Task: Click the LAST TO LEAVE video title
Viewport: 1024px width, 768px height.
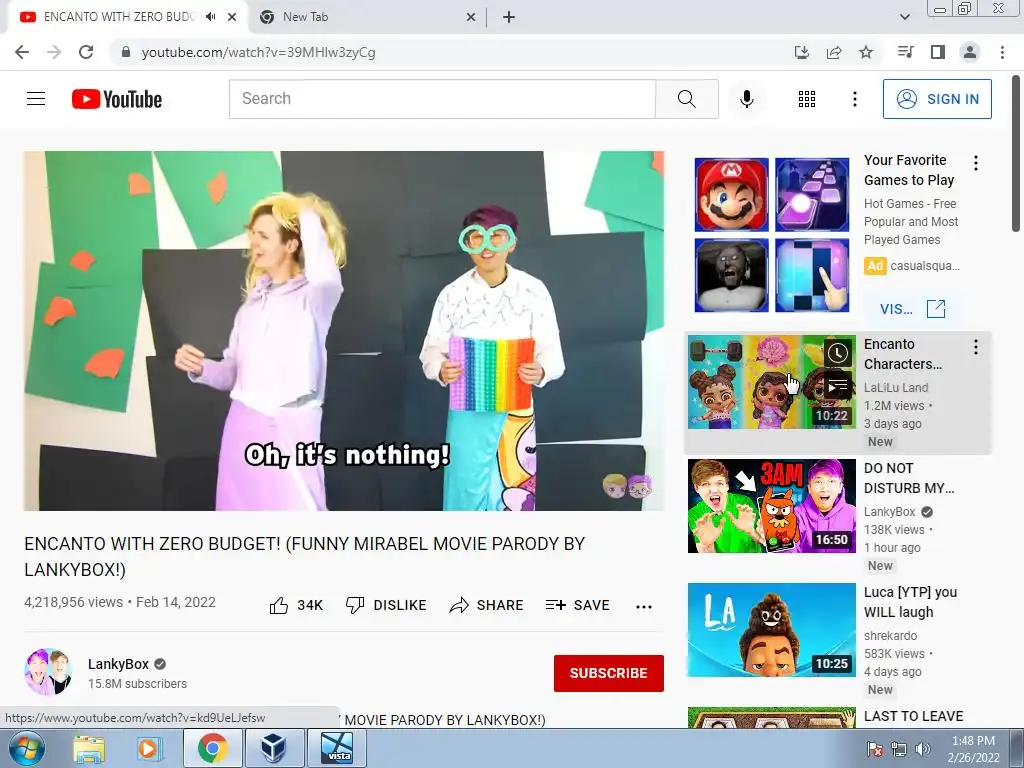Action: [913, 716]
